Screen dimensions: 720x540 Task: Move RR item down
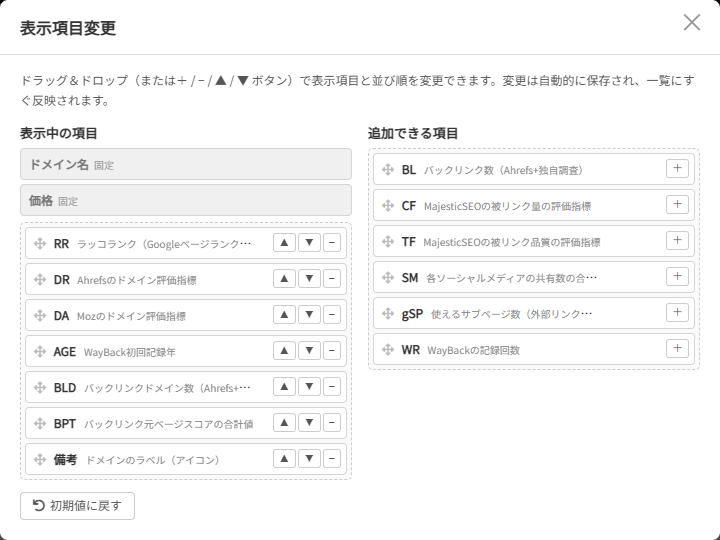pos(309,242)
